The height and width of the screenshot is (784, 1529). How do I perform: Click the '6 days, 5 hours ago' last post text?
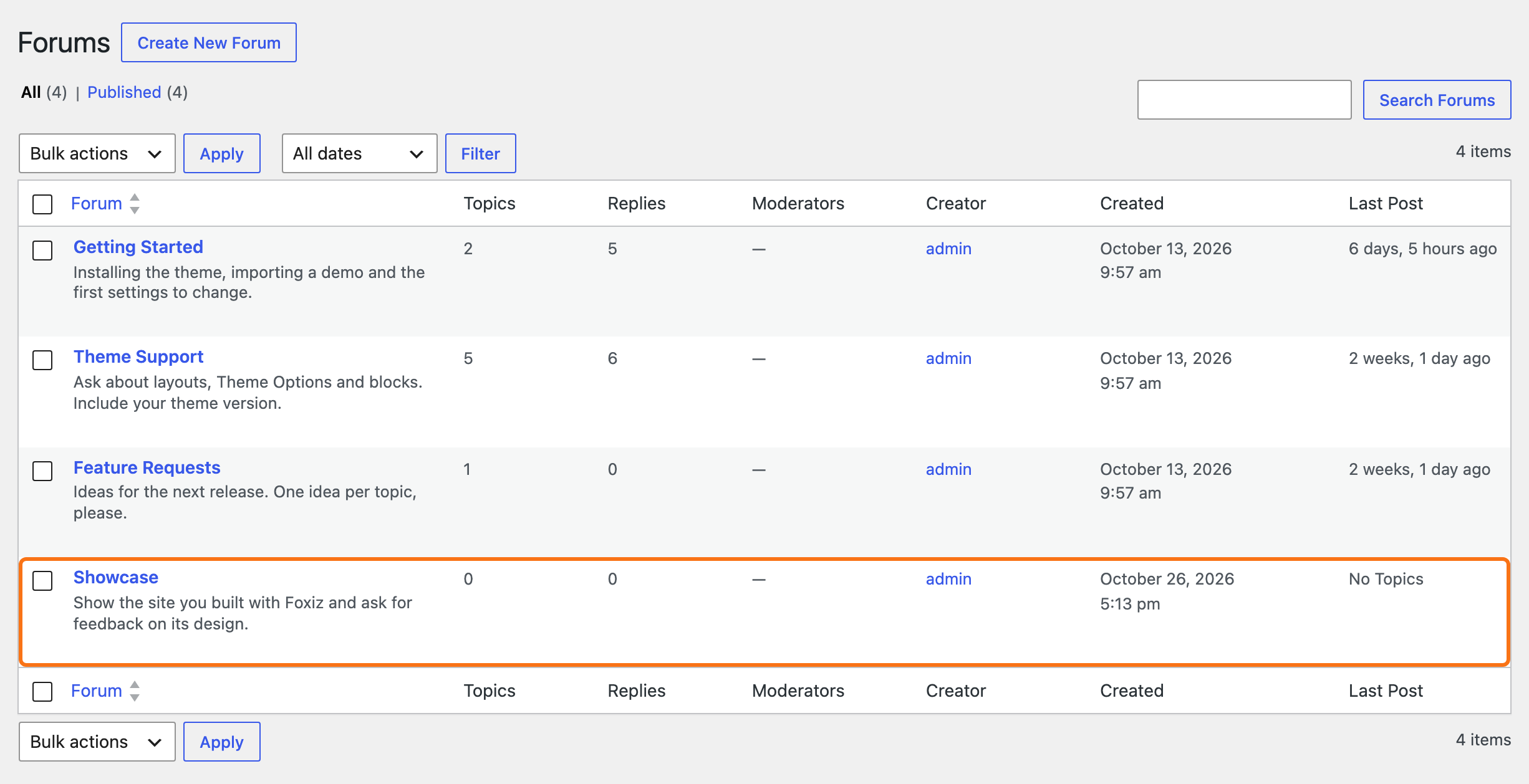(x=1422, y=249)
